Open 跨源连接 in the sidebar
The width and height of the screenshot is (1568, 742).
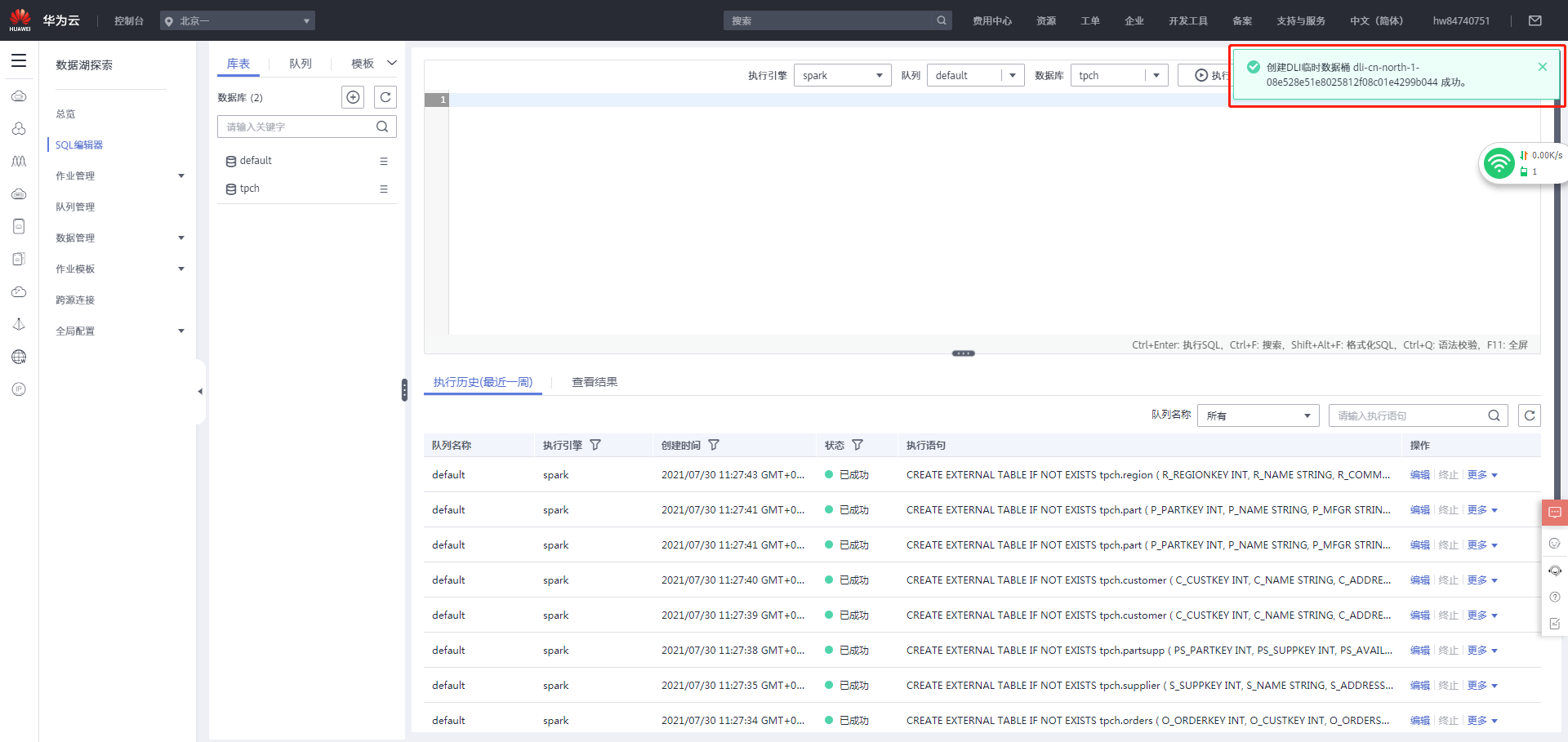point(75,300)
